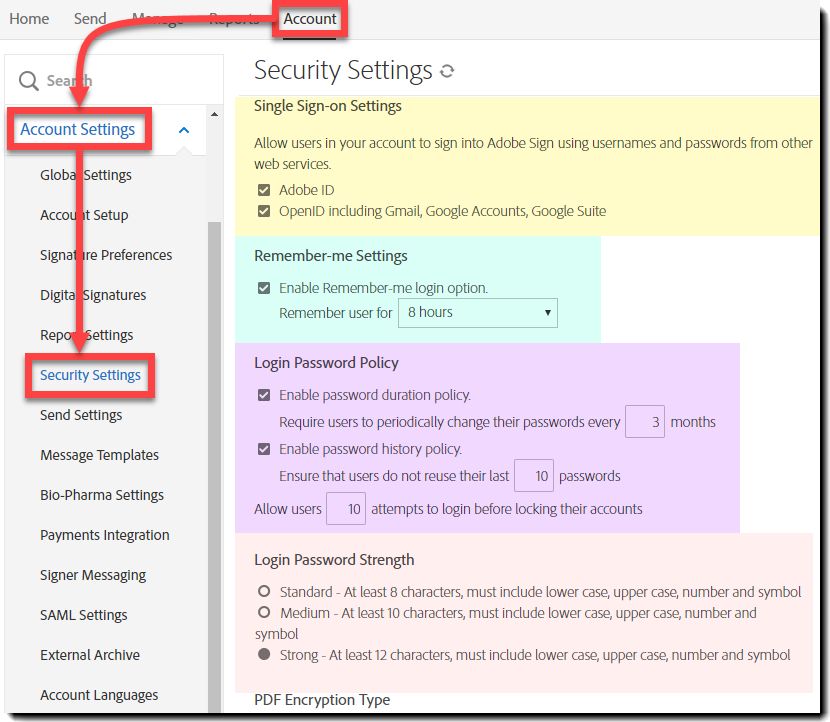The width and height of the screenshot is (830, 722).
Task: Select Security Settings in sidebar
Action: [x=91, y=375]
